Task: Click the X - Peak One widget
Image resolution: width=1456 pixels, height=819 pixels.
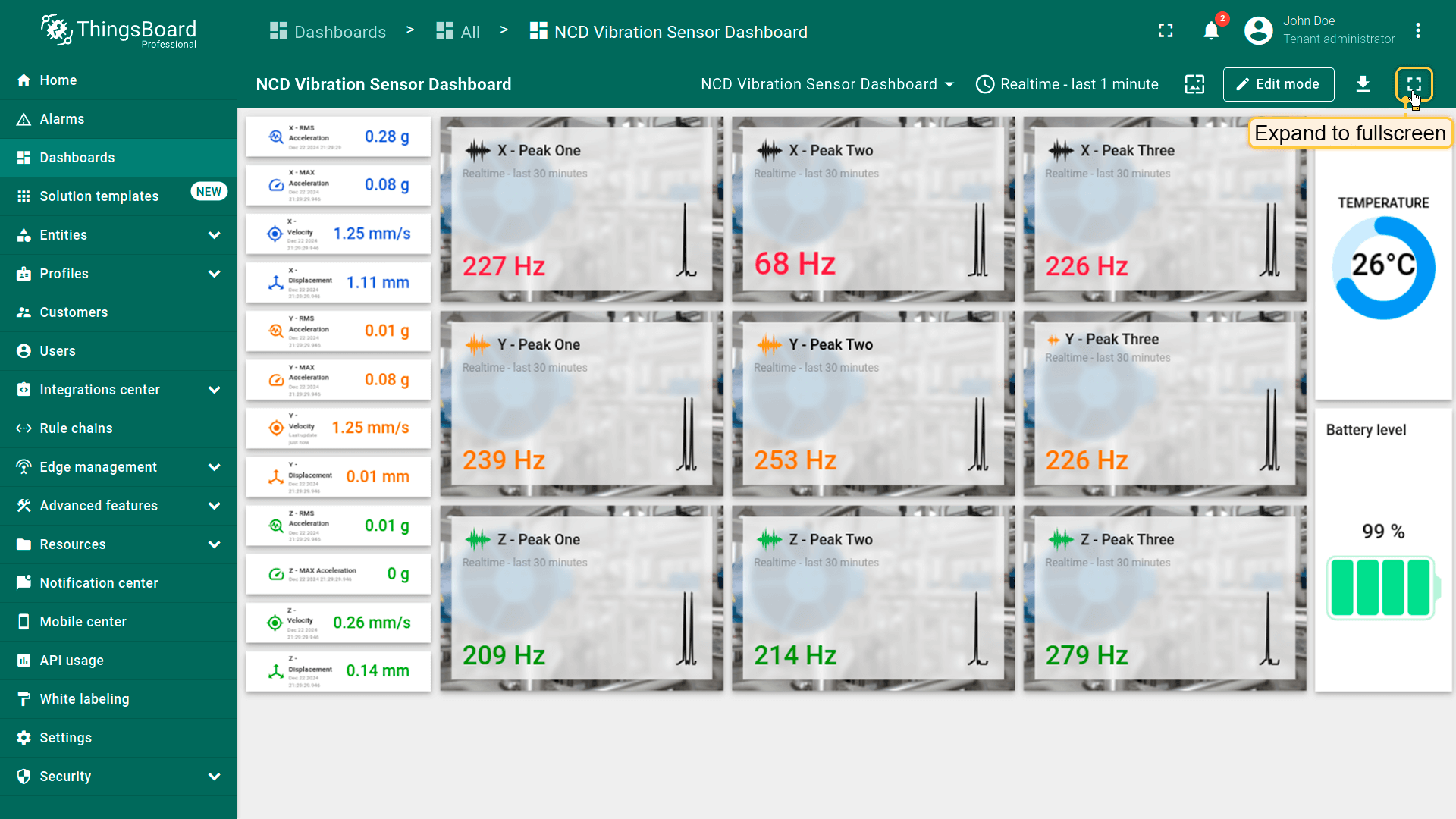Action: point(581,209)
